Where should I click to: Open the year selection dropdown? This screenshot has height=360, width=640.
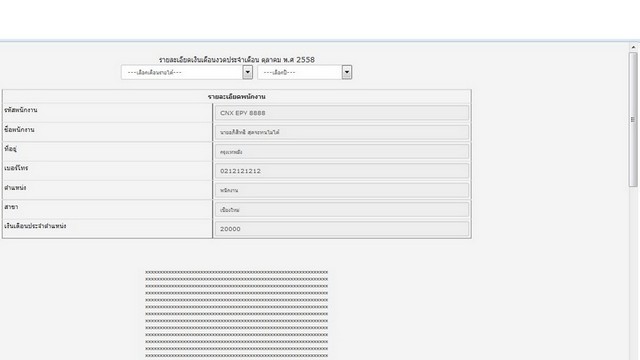coord(305,72)
